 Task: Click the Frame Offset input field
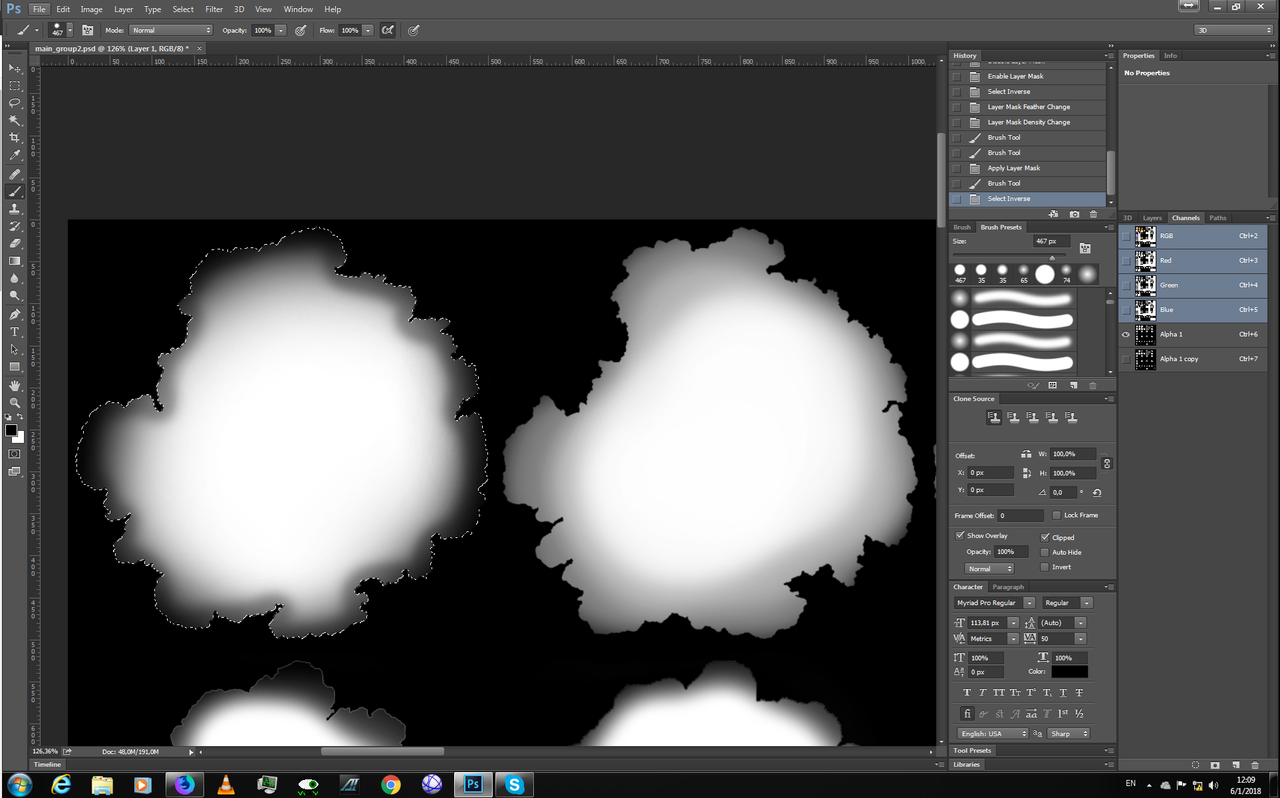1021,515
